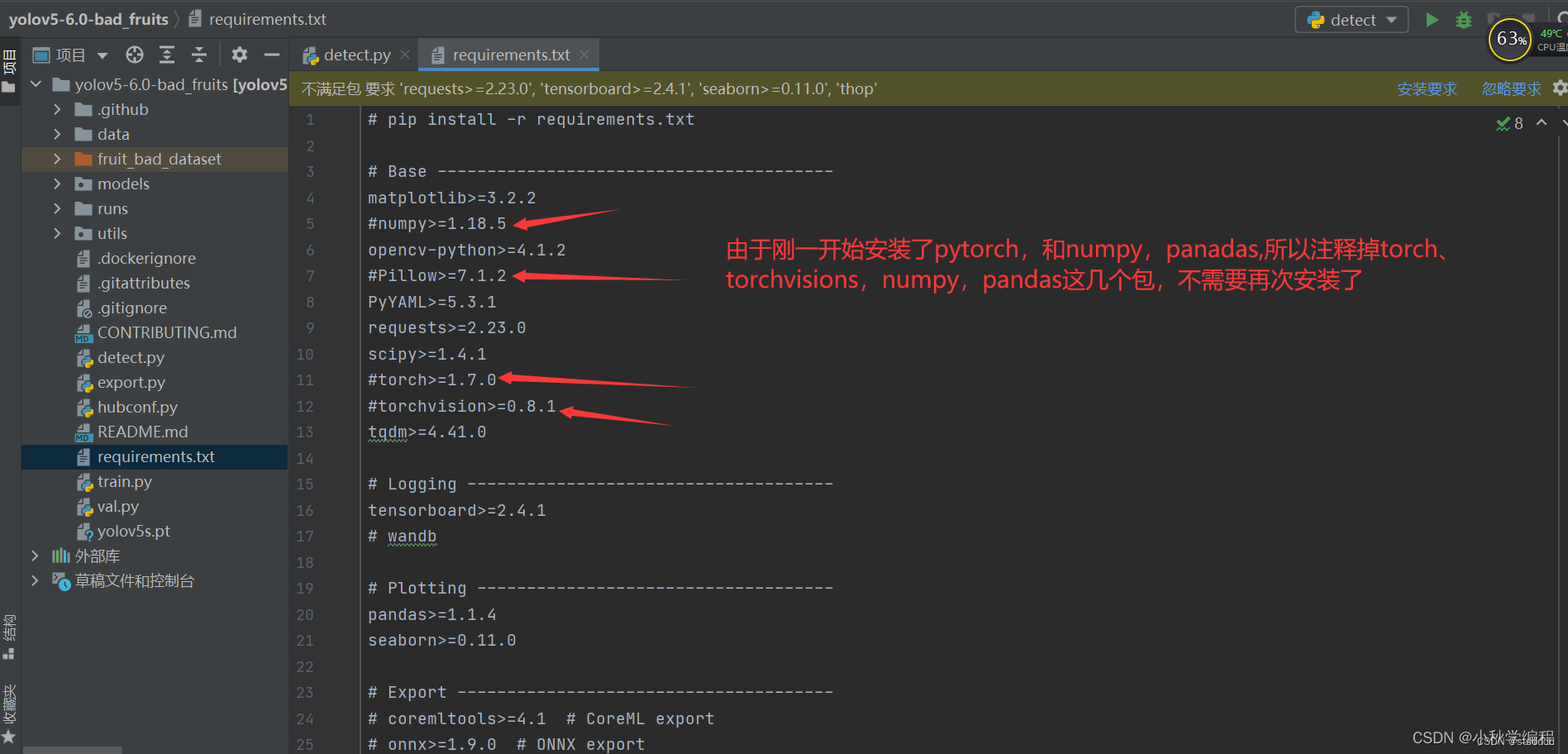Viewport: 1568px width, 754px height.
Task: Go to previous highlighted problem arrow
Action: [x=1542, y=122]
